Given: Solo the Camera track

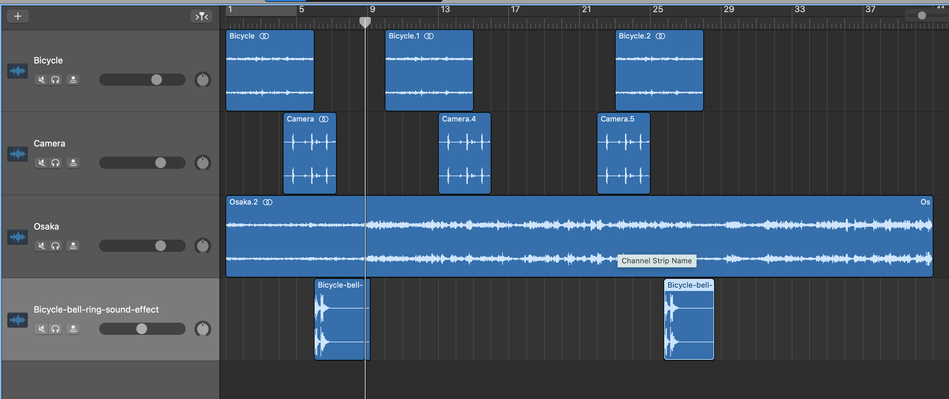Looking at the screenshot, I should pyautogui.click(x=56, y=162).
